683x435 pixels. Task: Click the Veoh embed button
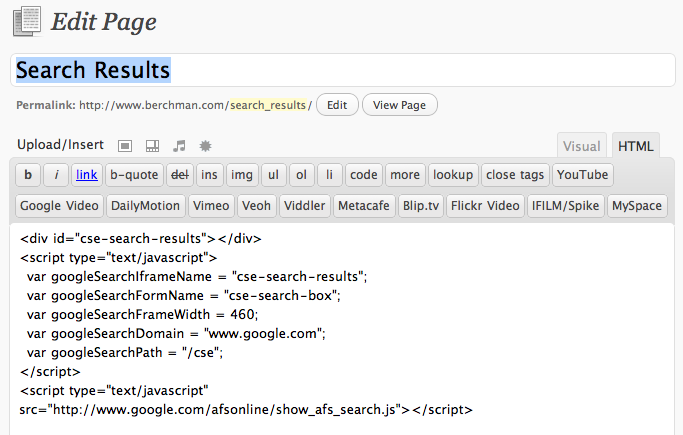click(257, 206)
